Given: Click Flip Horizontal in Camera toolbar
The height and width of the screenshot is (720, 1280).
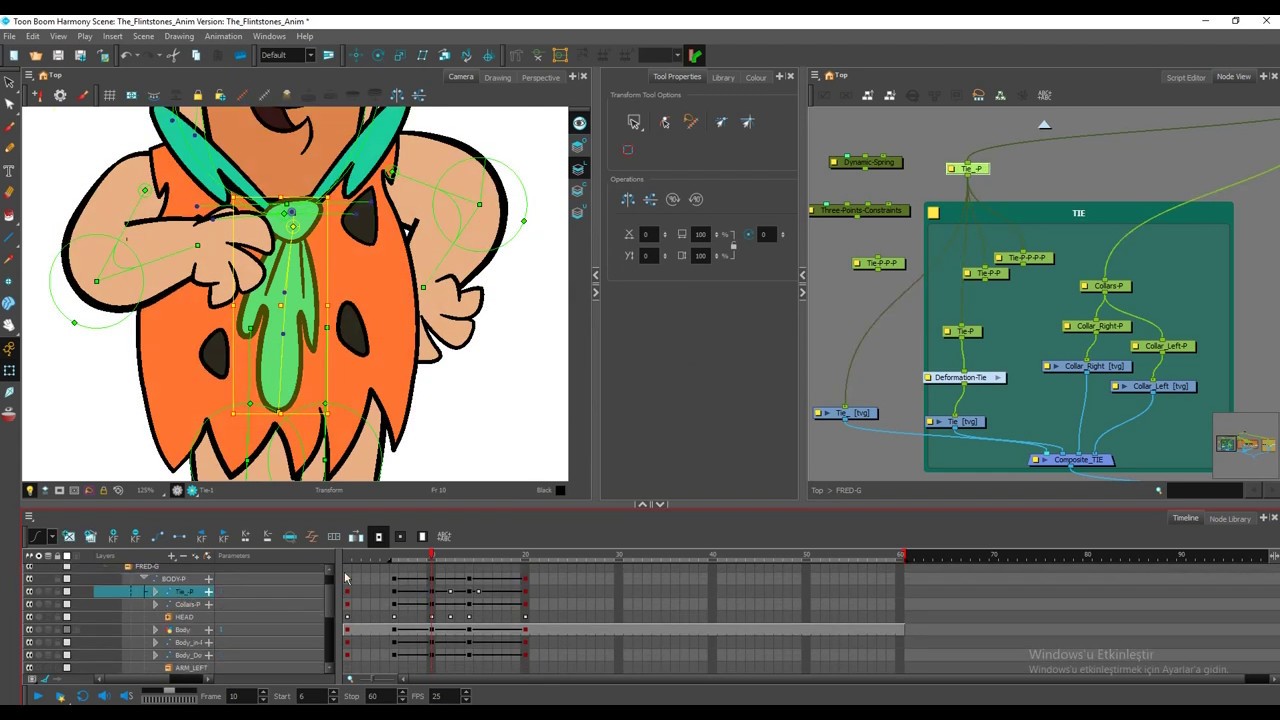Looking at the screenshot, I should point(397,95).
